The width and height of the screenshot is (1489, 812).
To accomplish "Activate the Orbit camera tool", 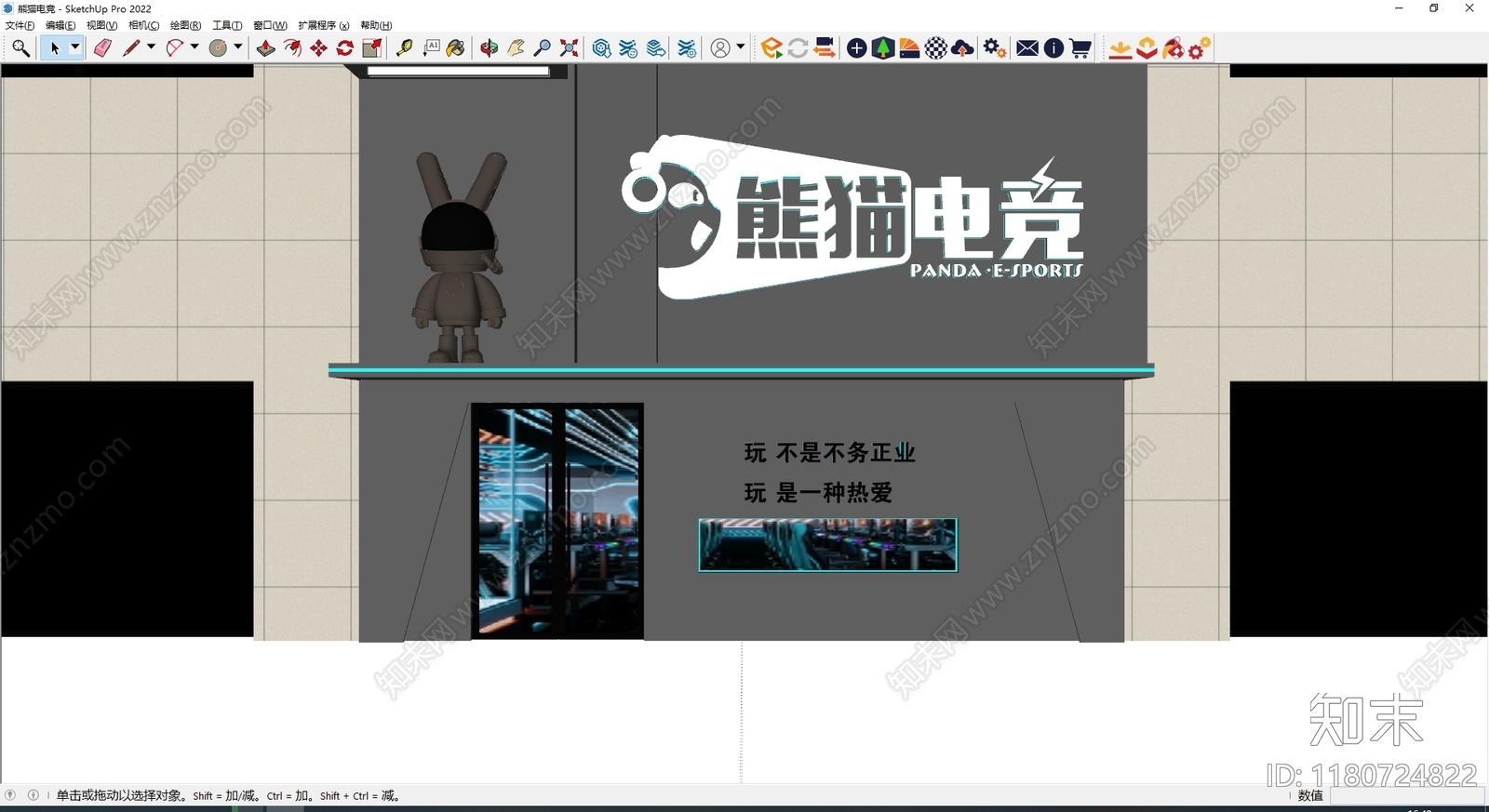I will [x=490, y=47].
